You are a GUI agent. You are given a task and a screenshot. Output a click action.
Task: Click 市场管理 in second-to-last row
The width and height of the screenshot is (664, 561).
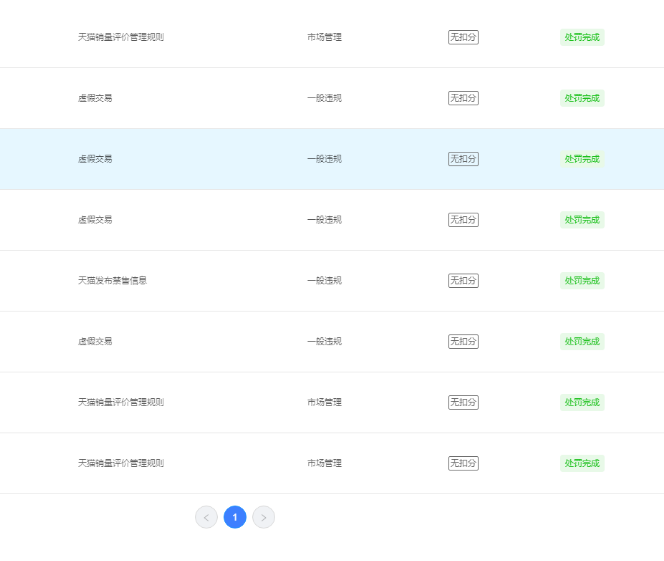click(x=324, y=402)
